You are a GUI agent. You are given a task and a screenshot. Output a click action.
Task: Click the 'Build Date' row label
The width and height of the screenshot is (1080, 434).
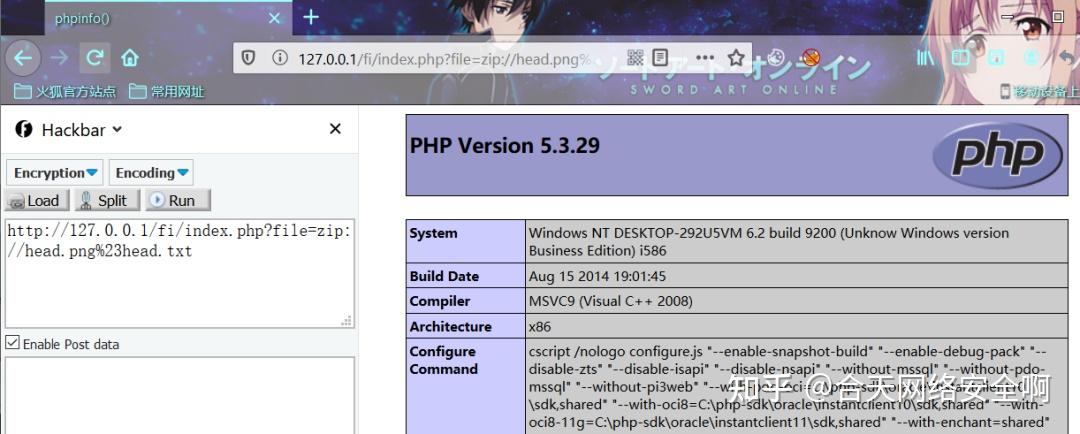tap(444, 276)
